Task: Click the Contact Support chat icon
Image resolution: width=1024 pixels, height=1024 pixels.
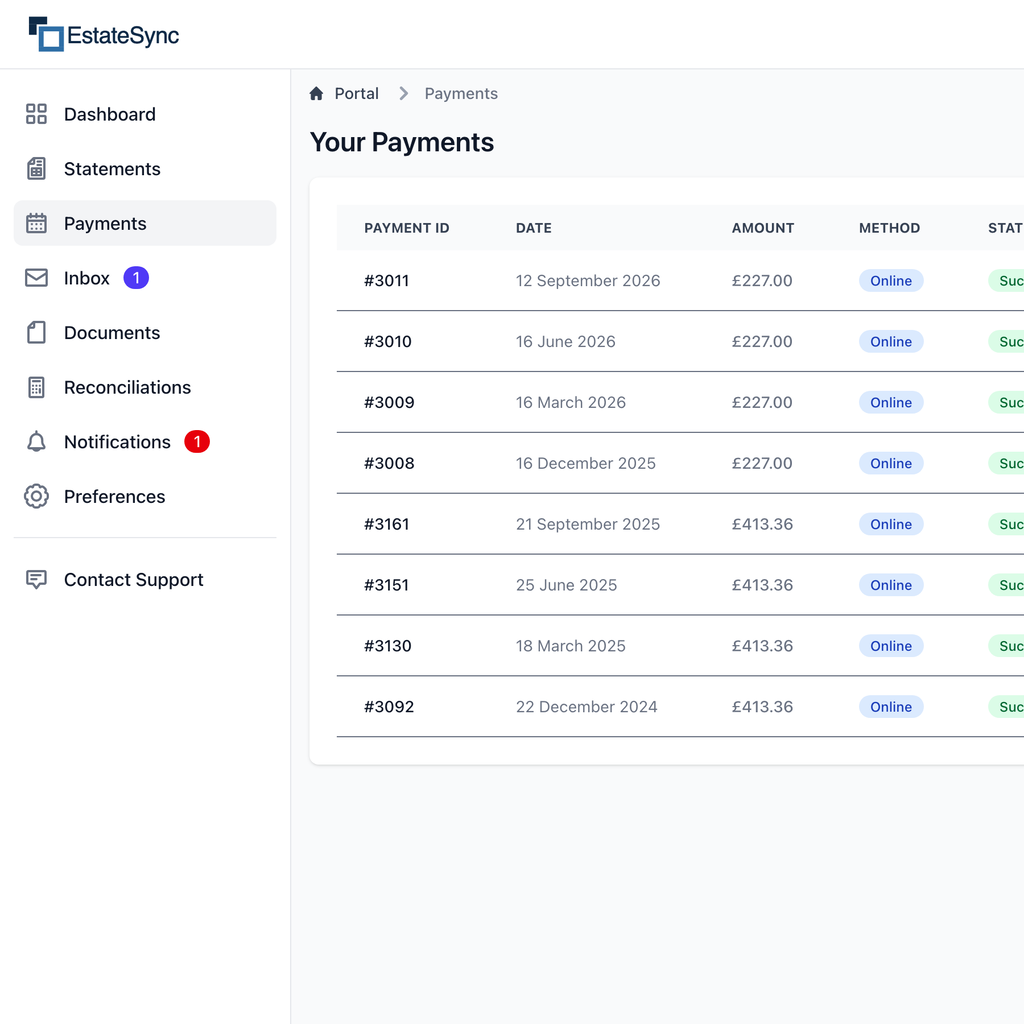Action: pos(36,579)
